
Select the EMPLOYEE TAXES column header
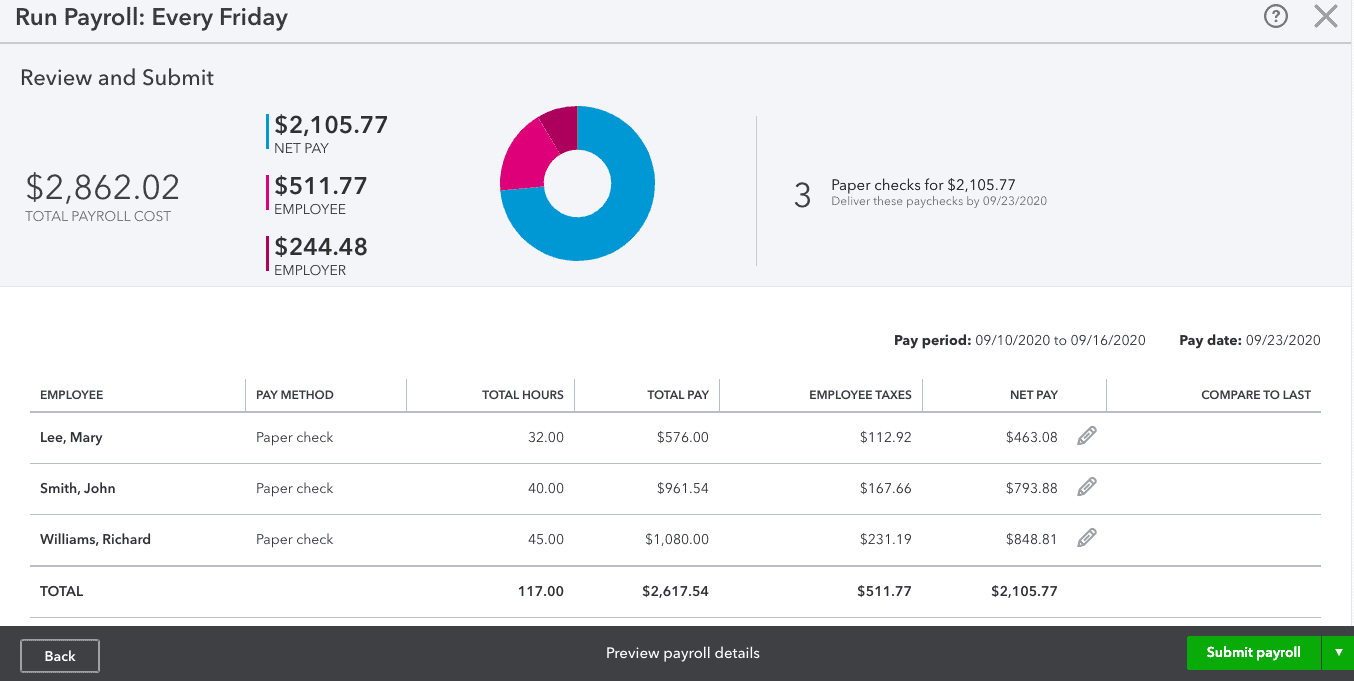[x=860, y=395]
